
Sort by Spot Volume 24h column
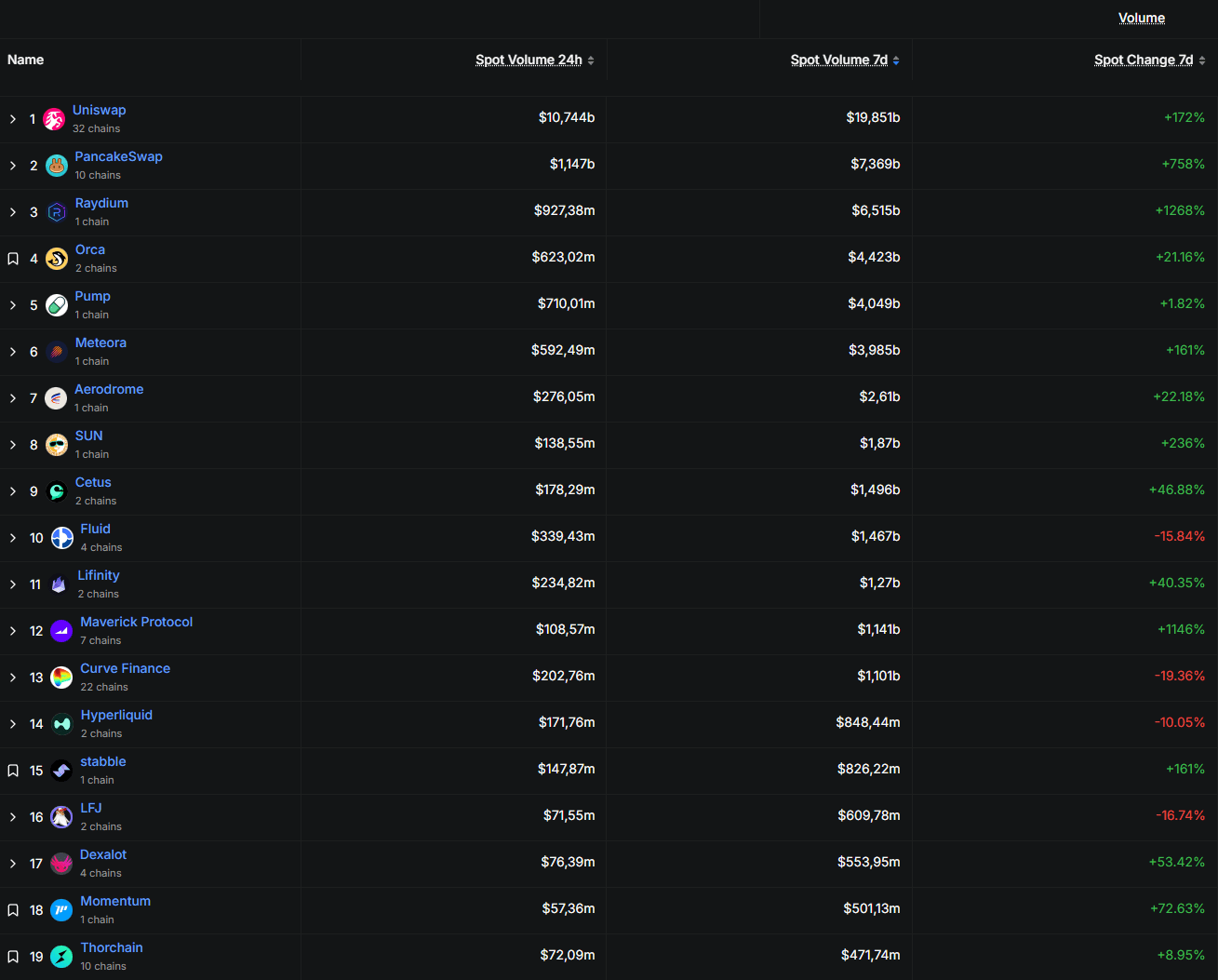click(x=529, y=60)
